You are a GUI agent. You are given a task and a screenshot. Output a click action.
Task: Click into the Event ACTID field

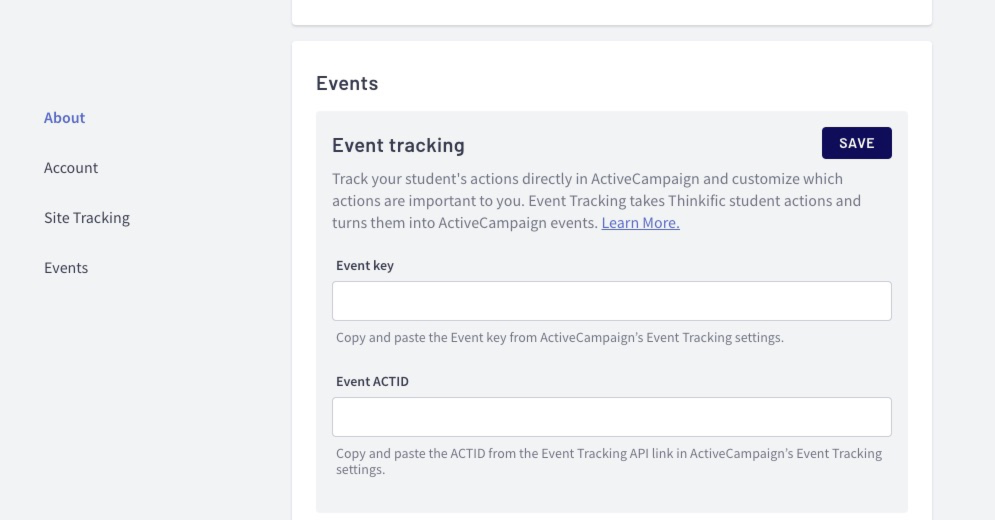click(x=612, y=417)
